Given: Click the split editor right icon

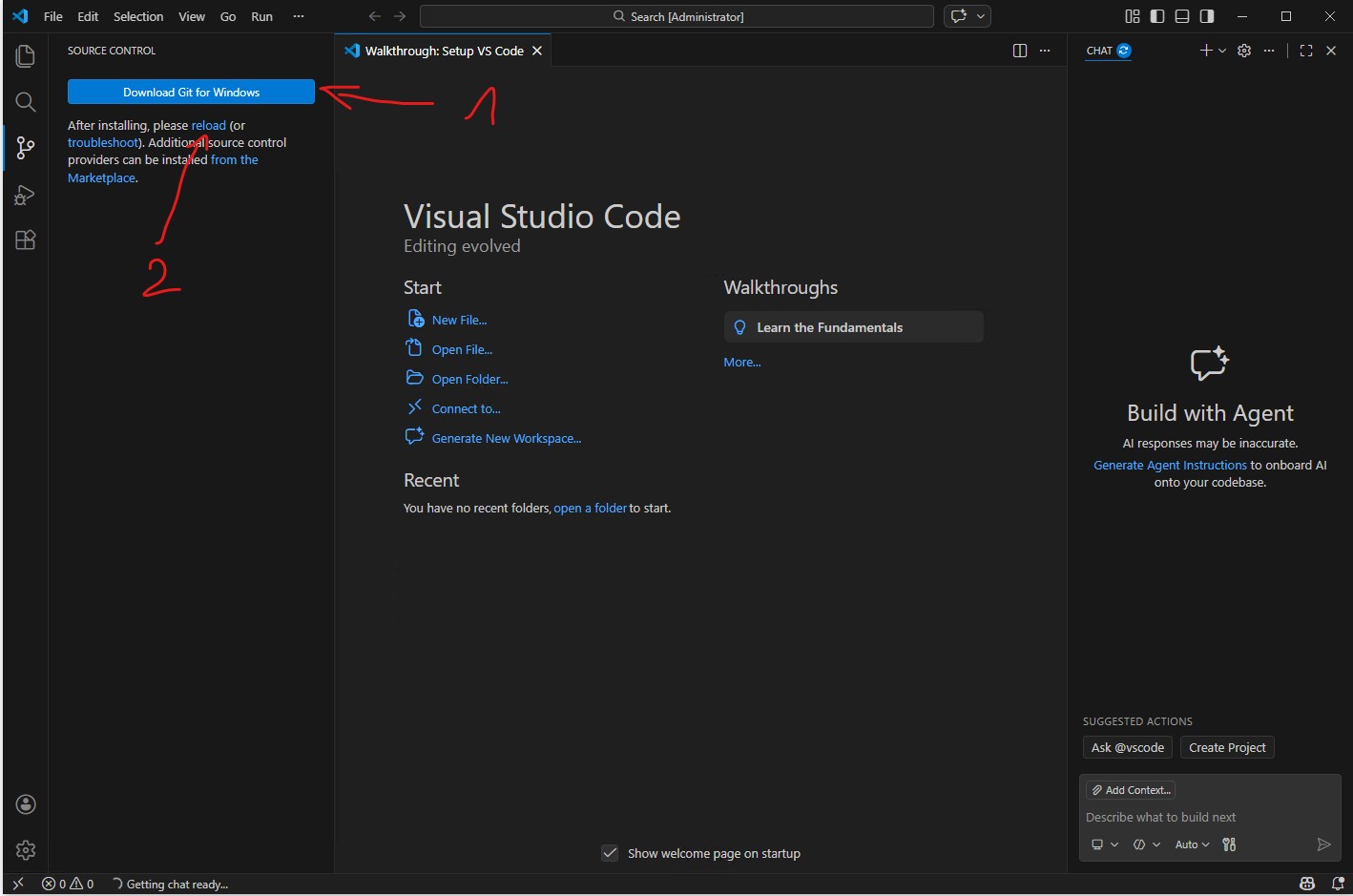Looking at the screenshot, I should point(1020,51).
